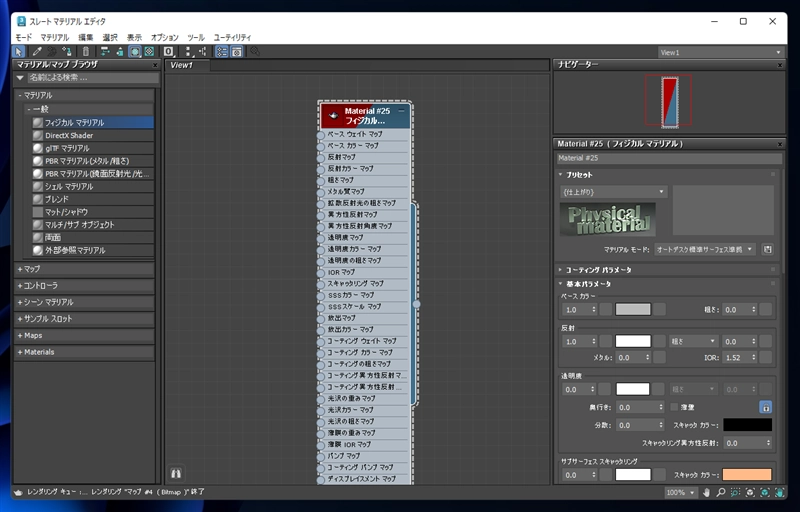Click Pan to Selected icon
Screen dimensions: 800x512
pos(780,493)
